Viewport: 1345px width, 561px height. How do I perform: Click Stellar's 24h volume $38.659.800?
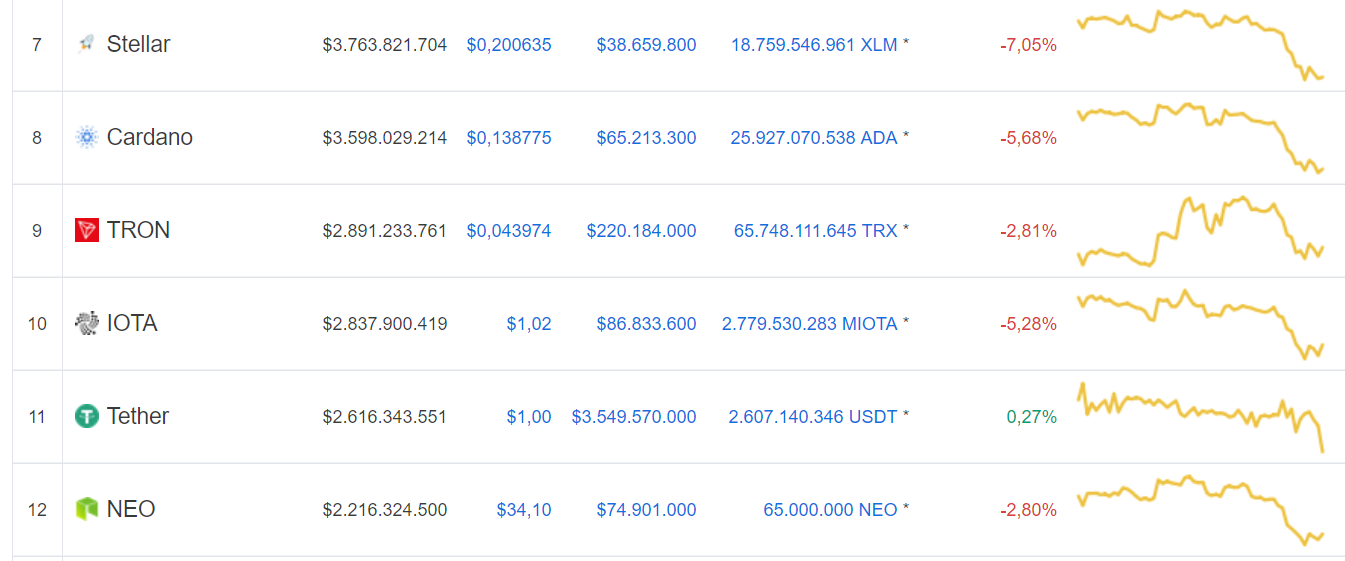[x=646, y=44]
